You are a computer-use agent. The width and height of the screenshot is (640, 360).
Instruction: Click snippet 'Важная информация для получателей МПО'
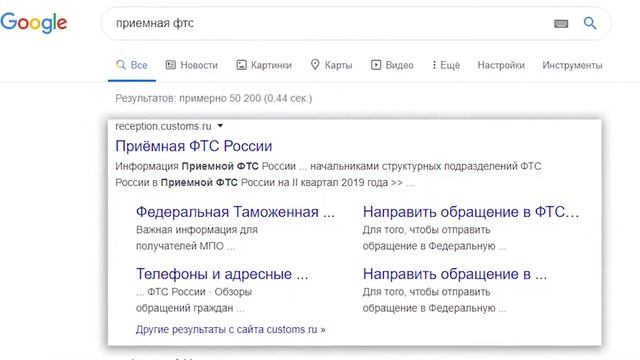click(197, 238)
